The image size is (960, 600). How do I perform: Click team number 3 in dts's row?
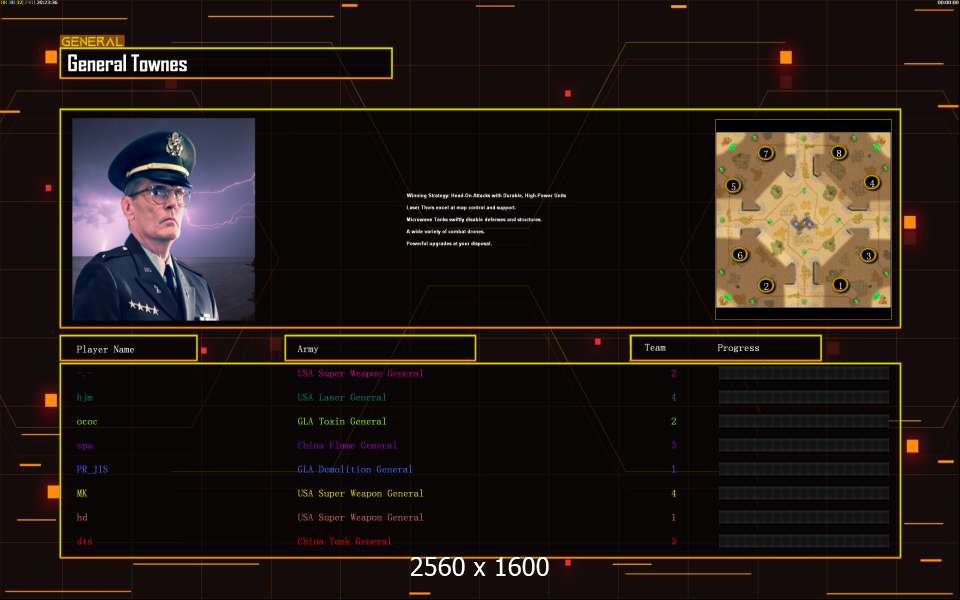pyautogui.click(x=673, y=541)
